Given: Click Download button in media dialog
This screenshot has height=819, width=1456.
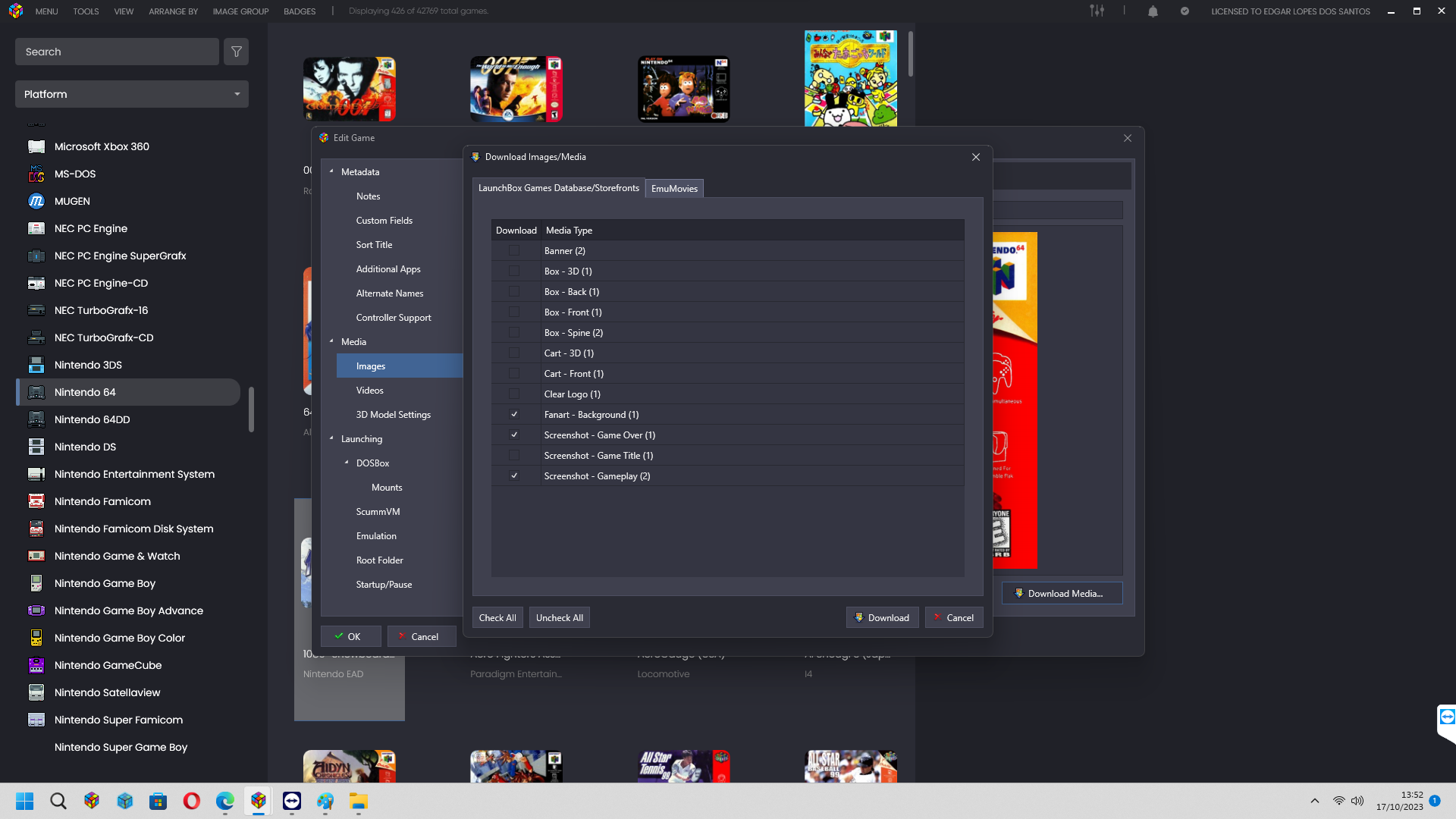Looking at the screenshot, I should (882, 618).
